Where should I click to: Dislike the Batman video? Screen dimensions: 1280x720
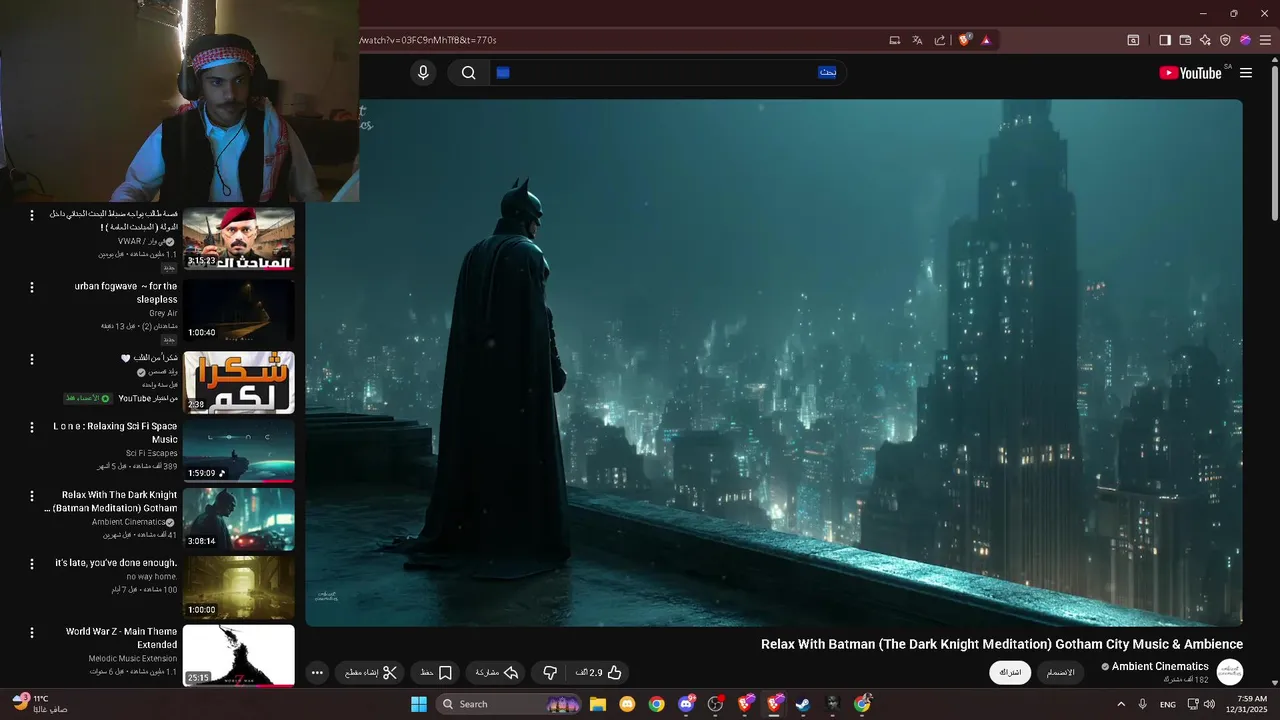point(550,673)
